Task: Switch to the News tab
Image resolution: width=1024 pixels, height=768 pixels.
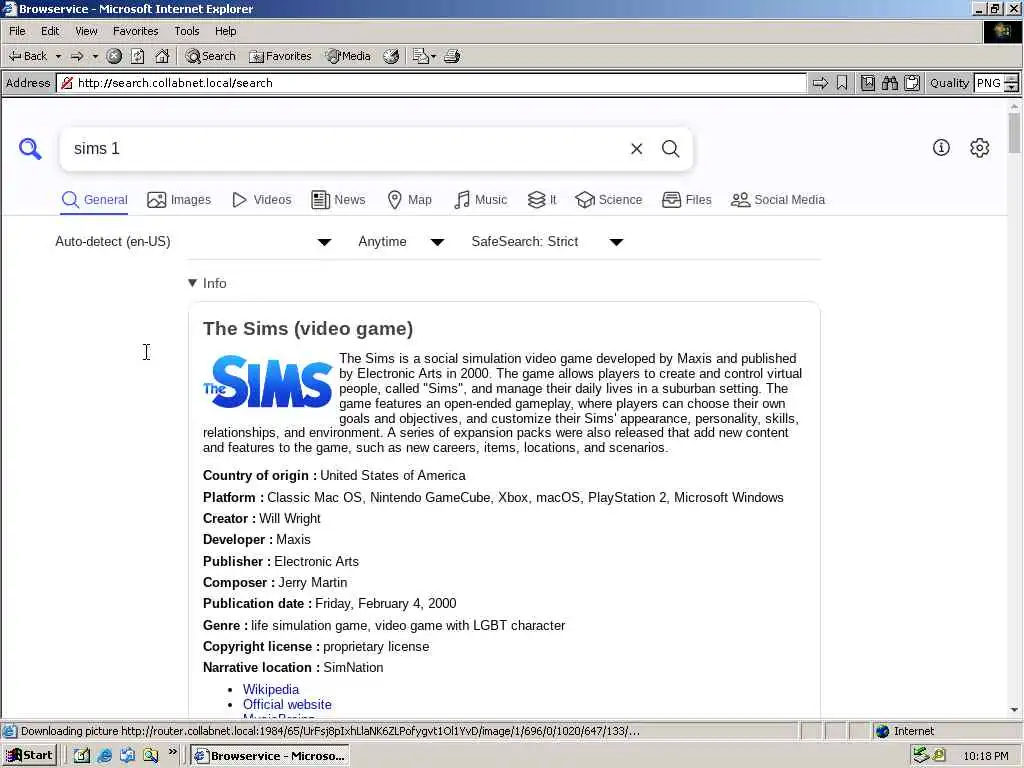Action: coord(338,200)
